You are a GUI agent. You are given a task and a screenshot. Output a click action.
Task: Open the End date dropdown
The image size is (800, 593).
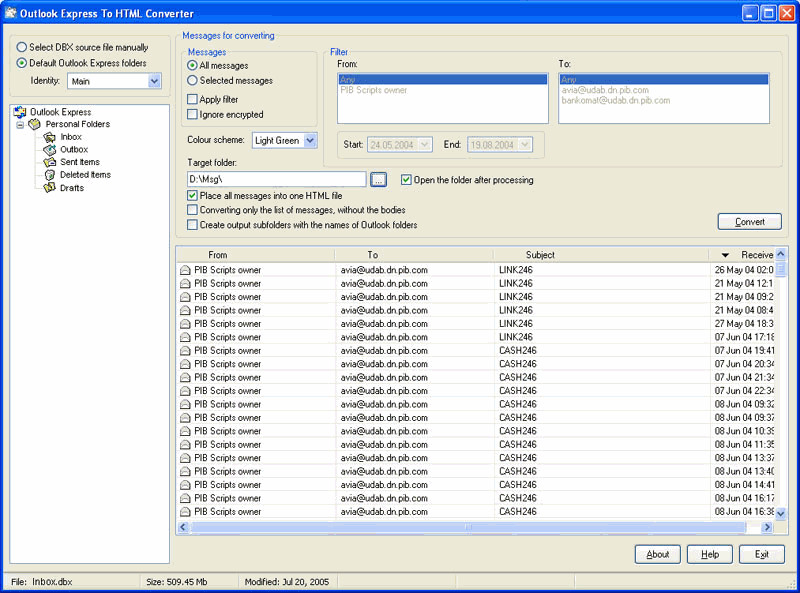click(524, 145)
